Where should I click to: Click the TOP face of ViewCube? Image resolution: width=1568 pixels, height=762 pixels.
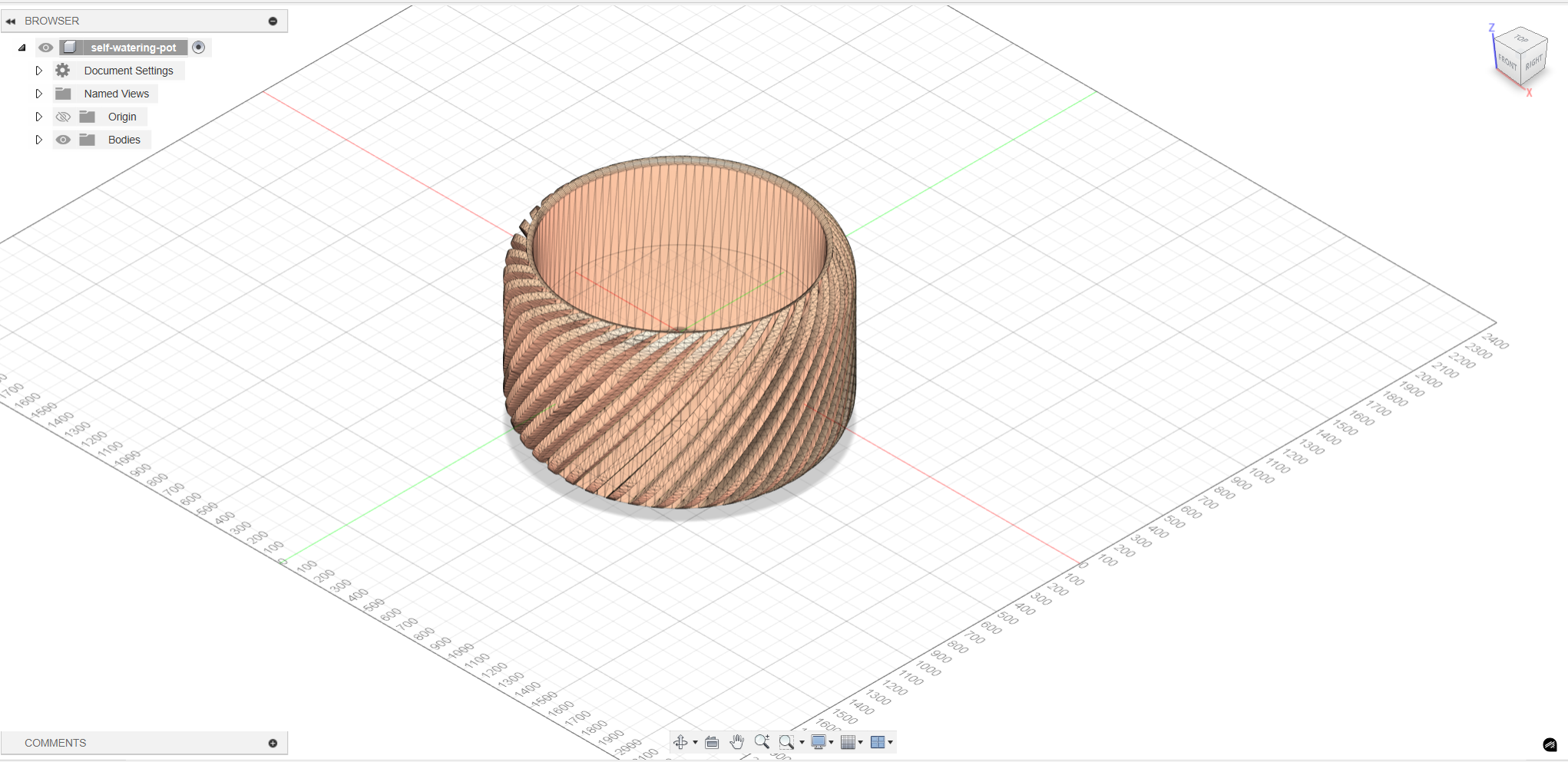pos(1520,38)
